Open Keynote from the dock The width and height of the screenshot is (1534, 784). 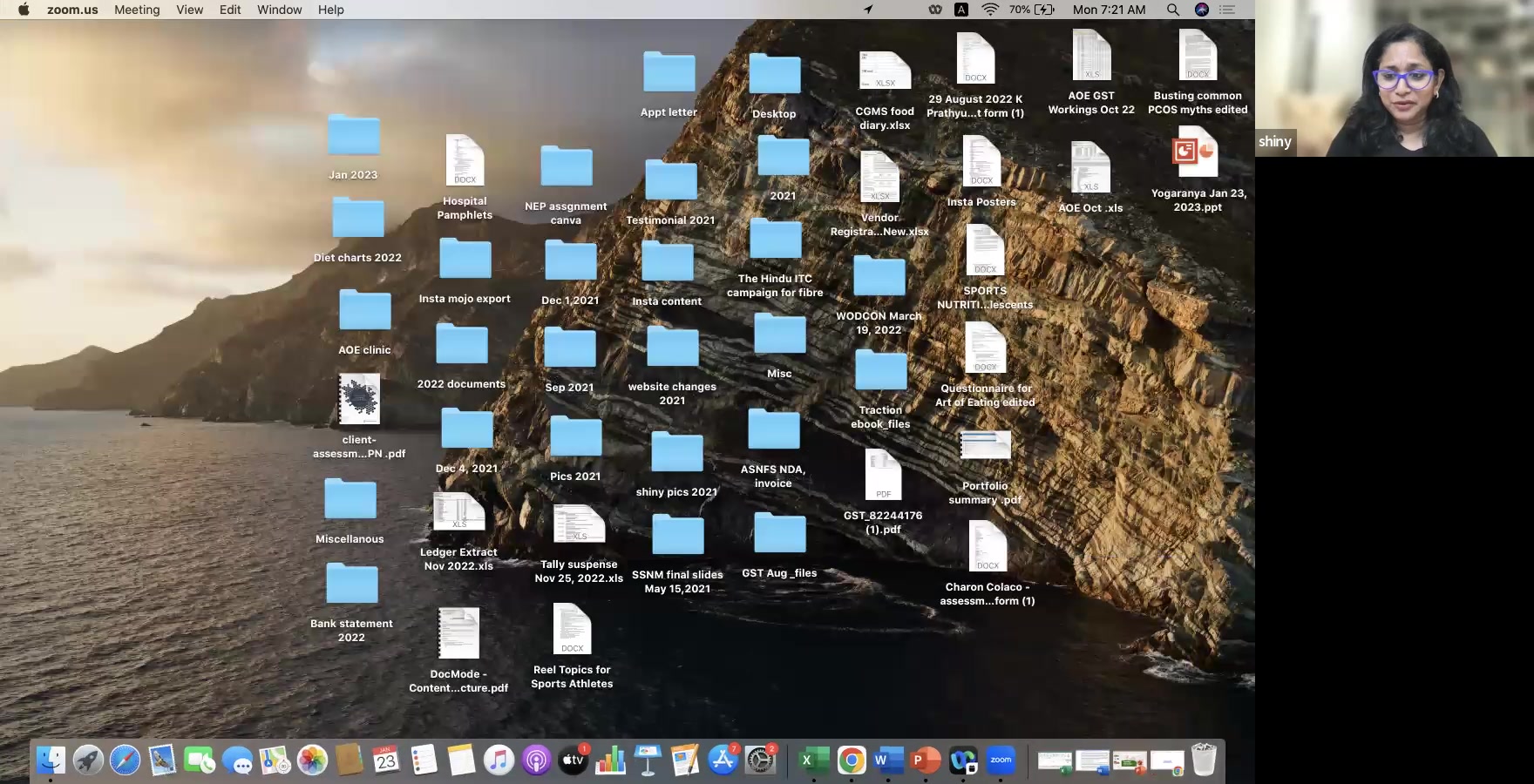pos(648,760)
